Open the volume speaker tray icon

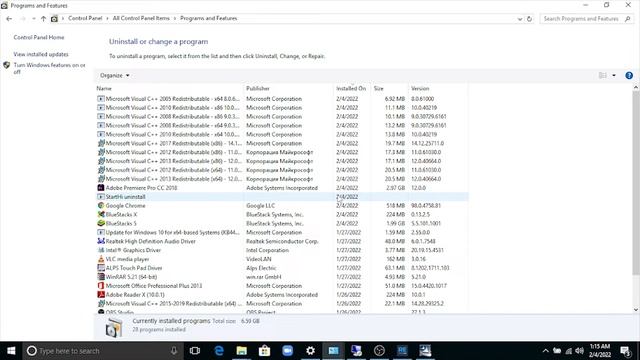tap(580, 351)
